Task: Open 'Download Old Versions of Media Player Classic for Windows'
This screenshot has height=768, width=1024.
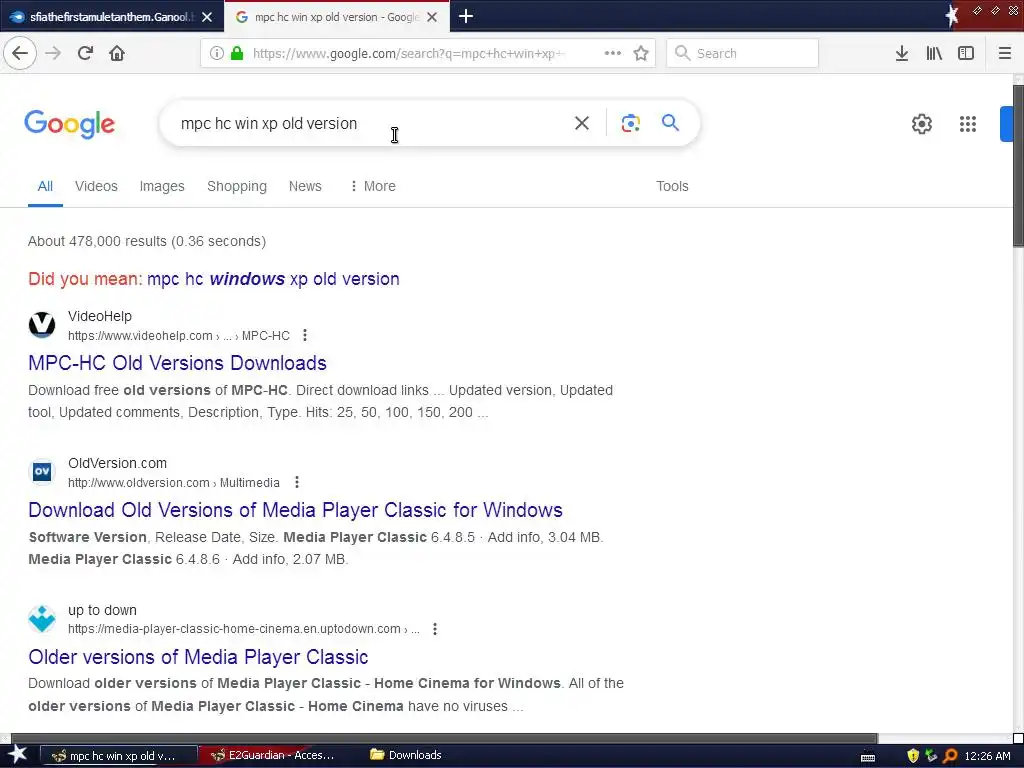Action: 295,510
